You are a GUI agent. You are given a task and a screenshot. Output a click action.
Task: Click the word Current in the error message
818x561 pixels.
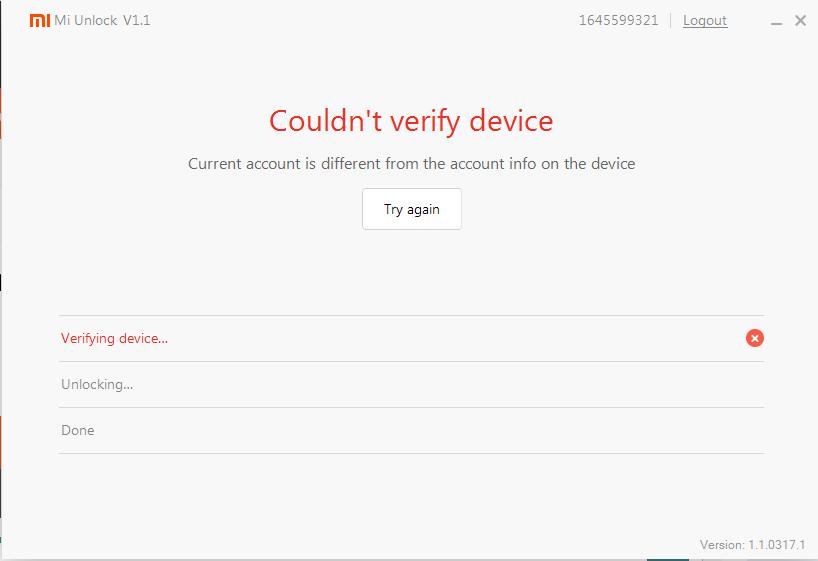click(x=214, y=163)
